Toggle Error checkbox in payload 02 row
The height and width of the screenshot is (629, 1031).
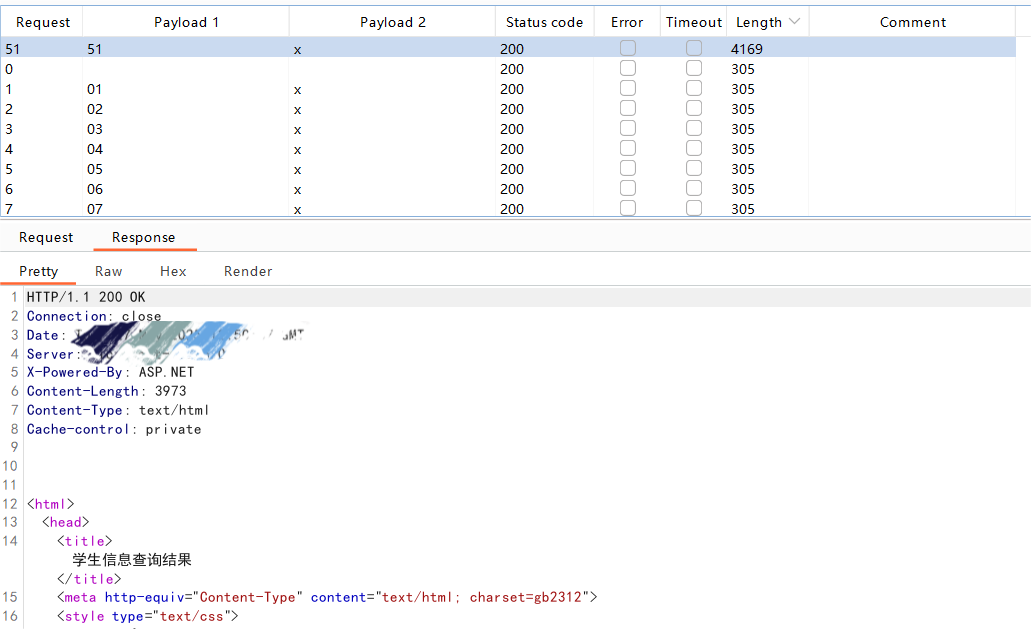tap(628, 108)
